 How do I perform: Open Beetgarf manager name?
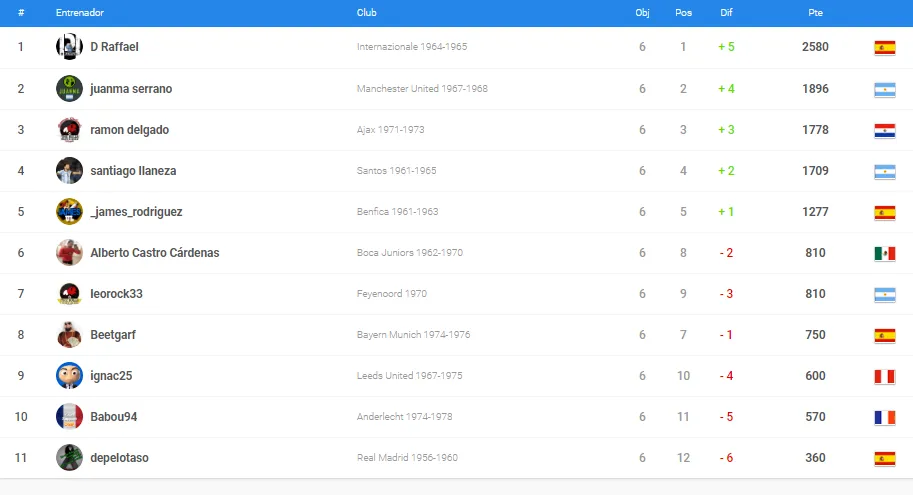tap(113, 335)
